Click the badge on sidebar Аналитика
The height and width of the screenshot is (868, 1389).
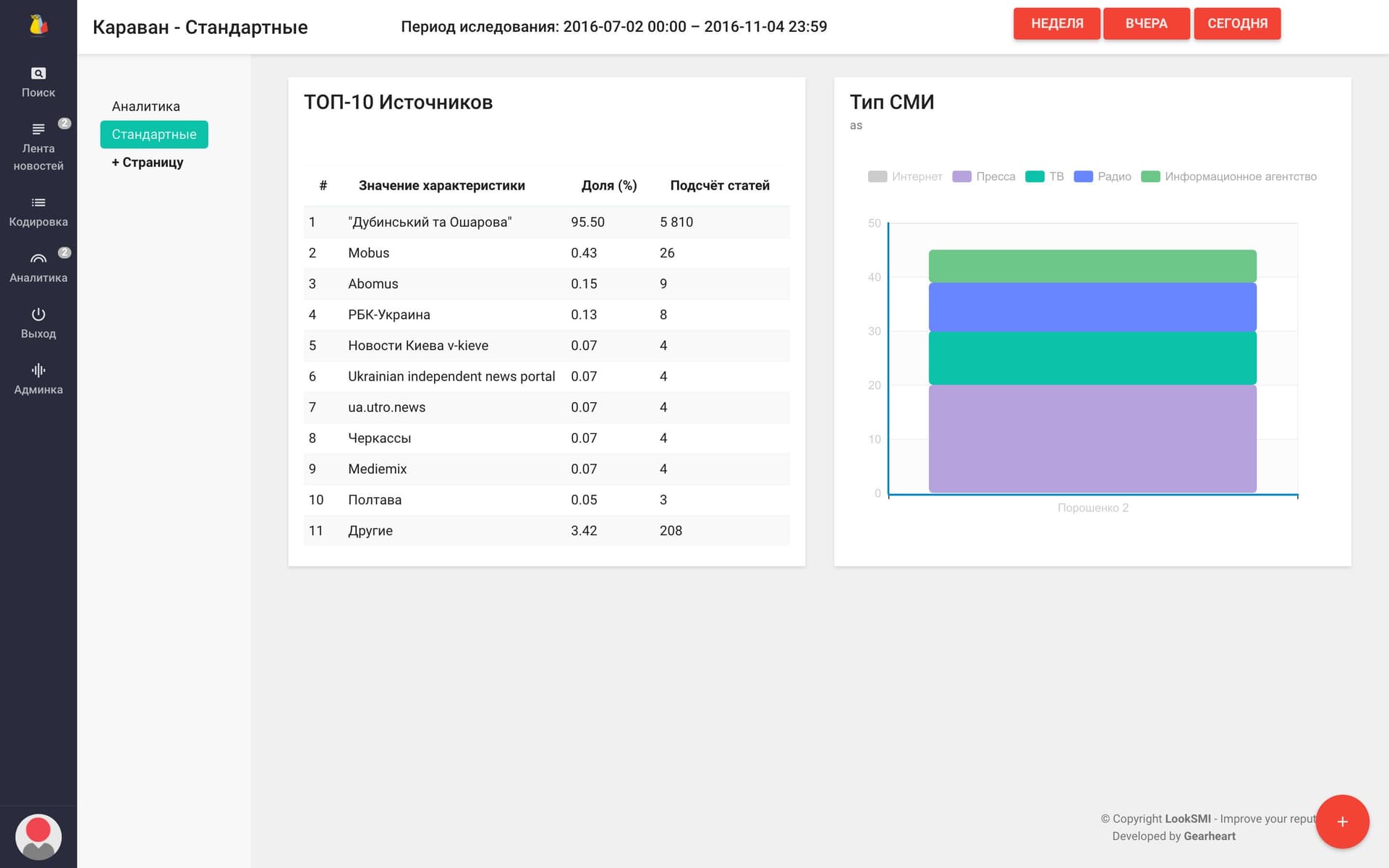[x=64, y=252]
